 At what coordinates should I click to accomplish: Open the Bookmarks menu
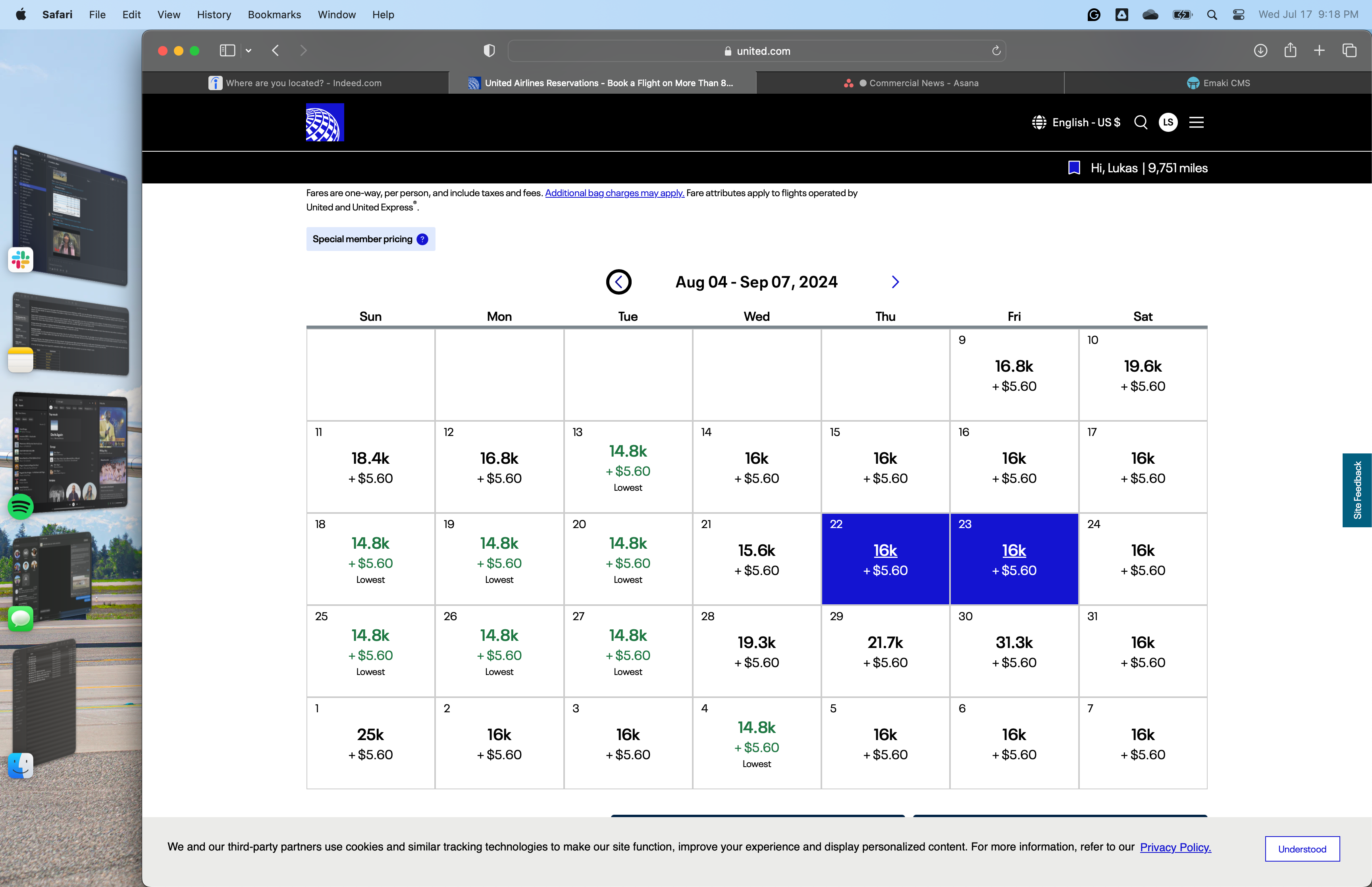(274, 14)
